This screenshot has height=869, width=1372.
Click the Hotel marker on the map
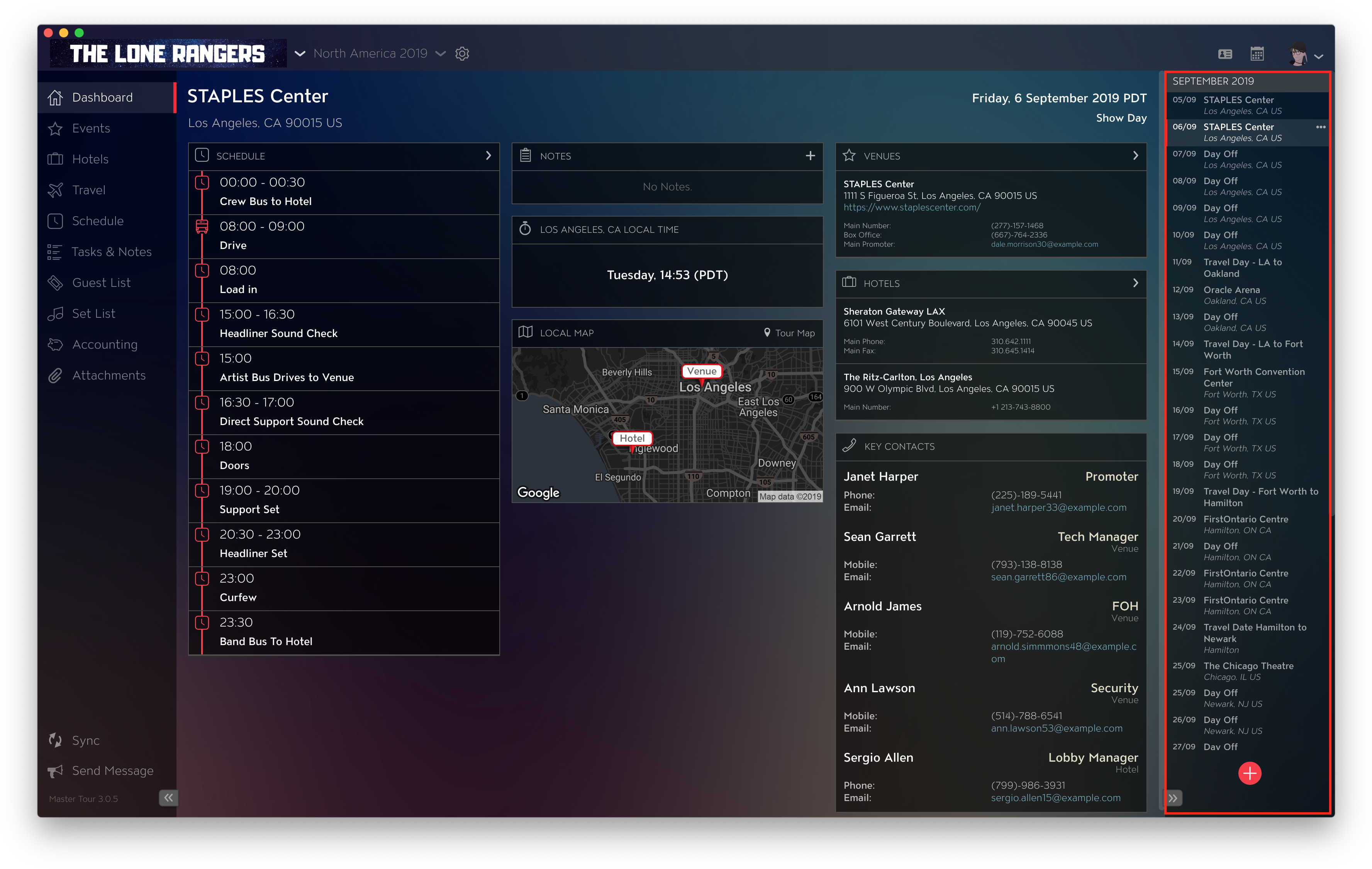click(x=632, y=439)
